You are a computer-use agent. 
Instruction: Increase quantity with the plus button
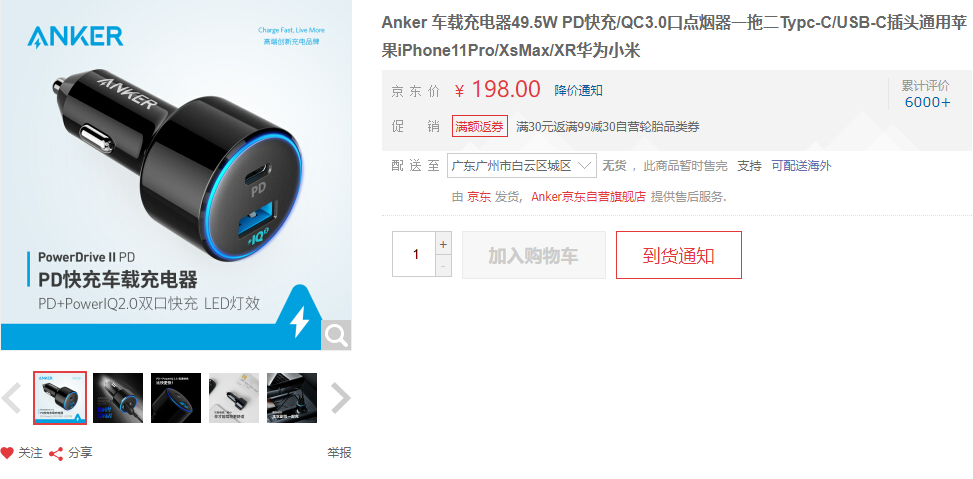(x=443, y=244)
